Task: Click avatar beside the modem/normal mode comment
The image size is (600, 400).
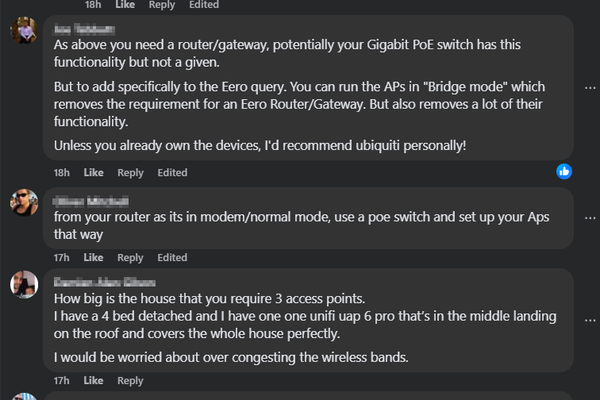Action: [24, 203]
